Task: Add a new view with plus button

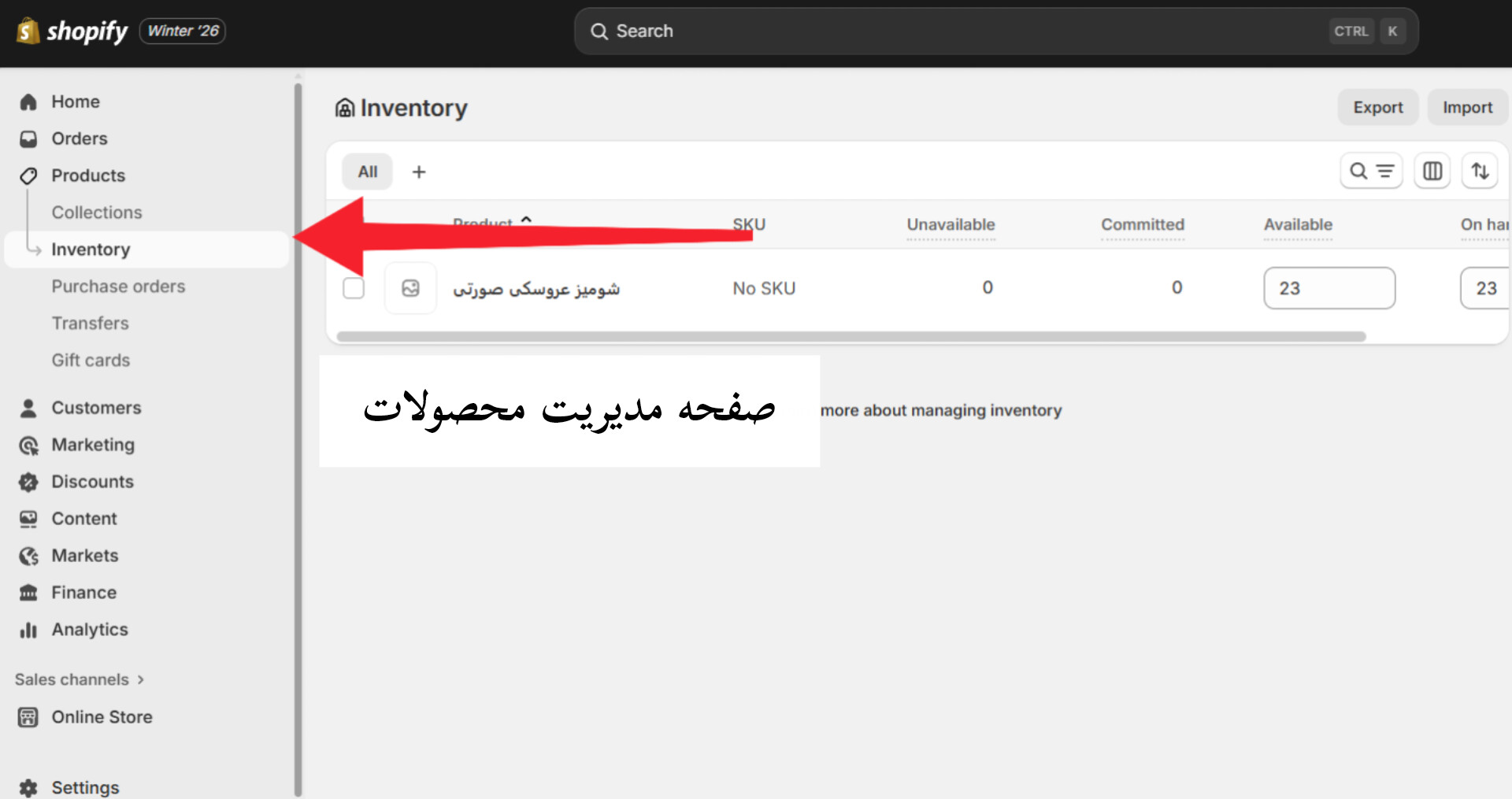Action: [x=419, y=172]
